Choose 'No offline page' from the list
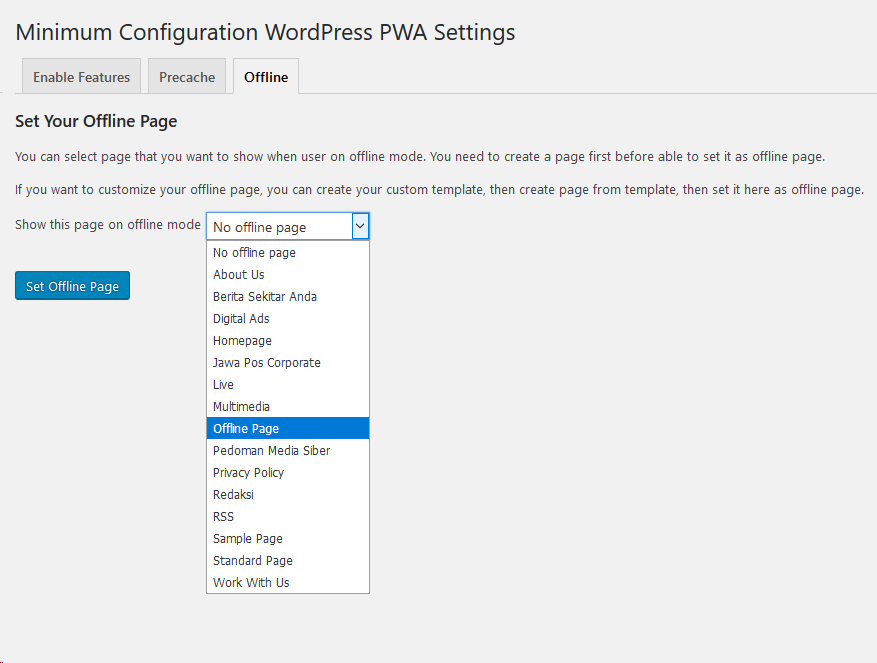Viewport: 877px width, 663px height. coord(287,252)
